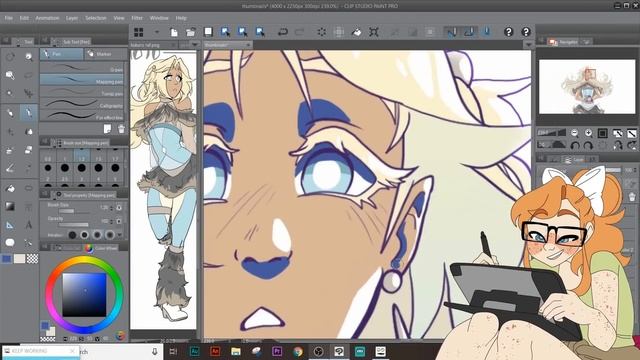640x360 pixels.
Task: Select third anti-aliasing option circle
Action: (x=97, y=235)
